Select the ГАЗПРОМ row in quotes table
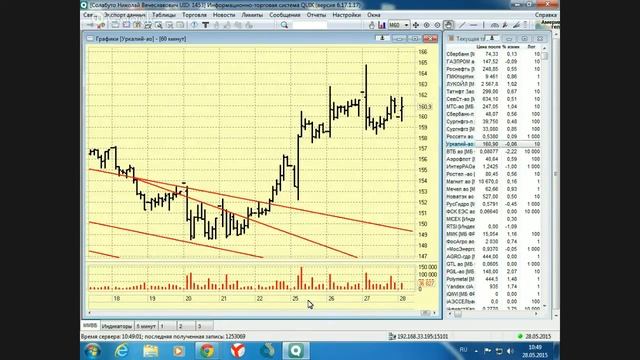Viewport: 640px width, 360px height. pyautogui.click(x=493, y=61)
